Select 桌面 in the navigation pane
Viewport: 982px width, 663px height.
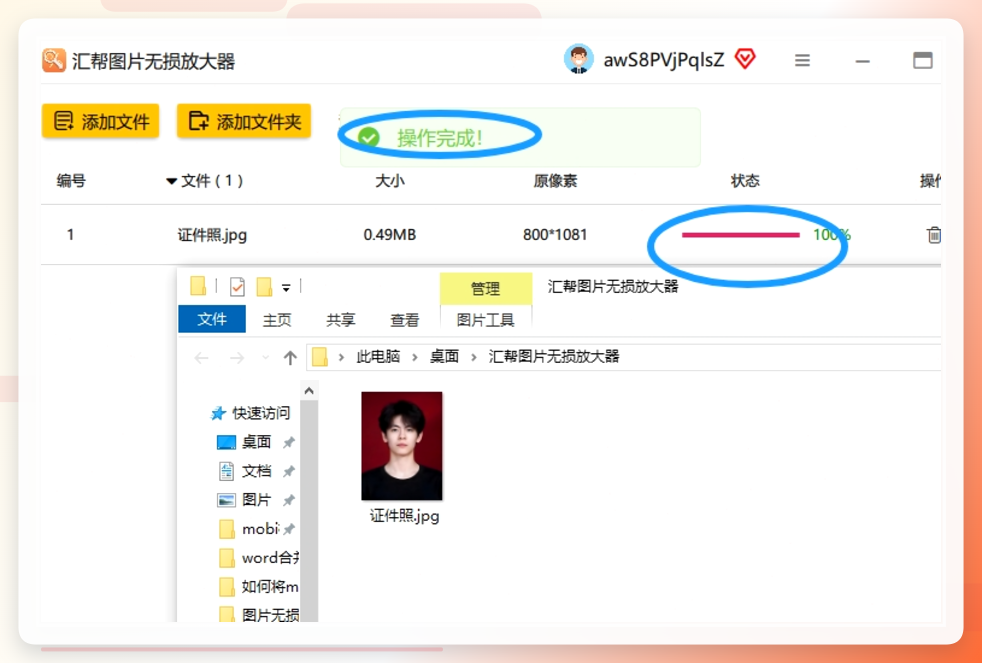256,442
